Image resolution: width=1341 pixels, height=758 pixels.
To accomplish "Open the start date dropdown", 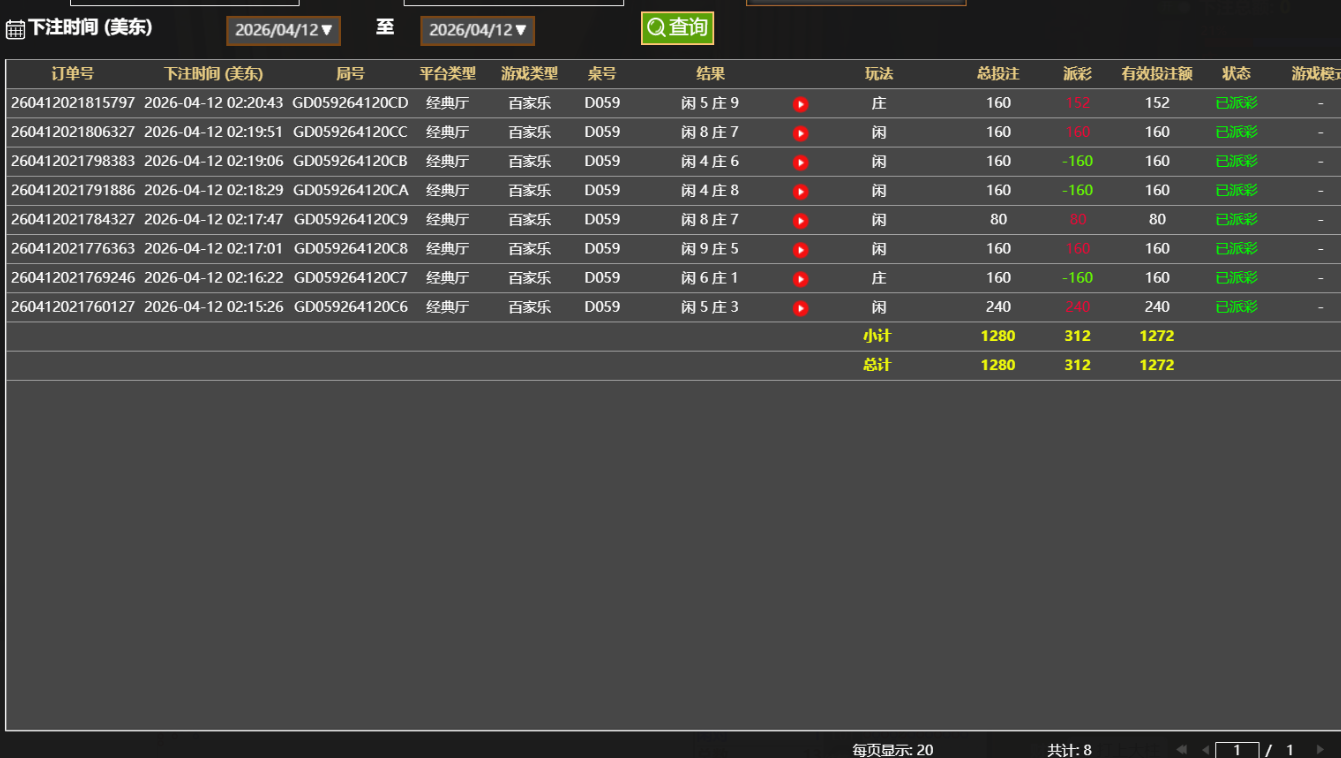I will [x=283, y=31].
